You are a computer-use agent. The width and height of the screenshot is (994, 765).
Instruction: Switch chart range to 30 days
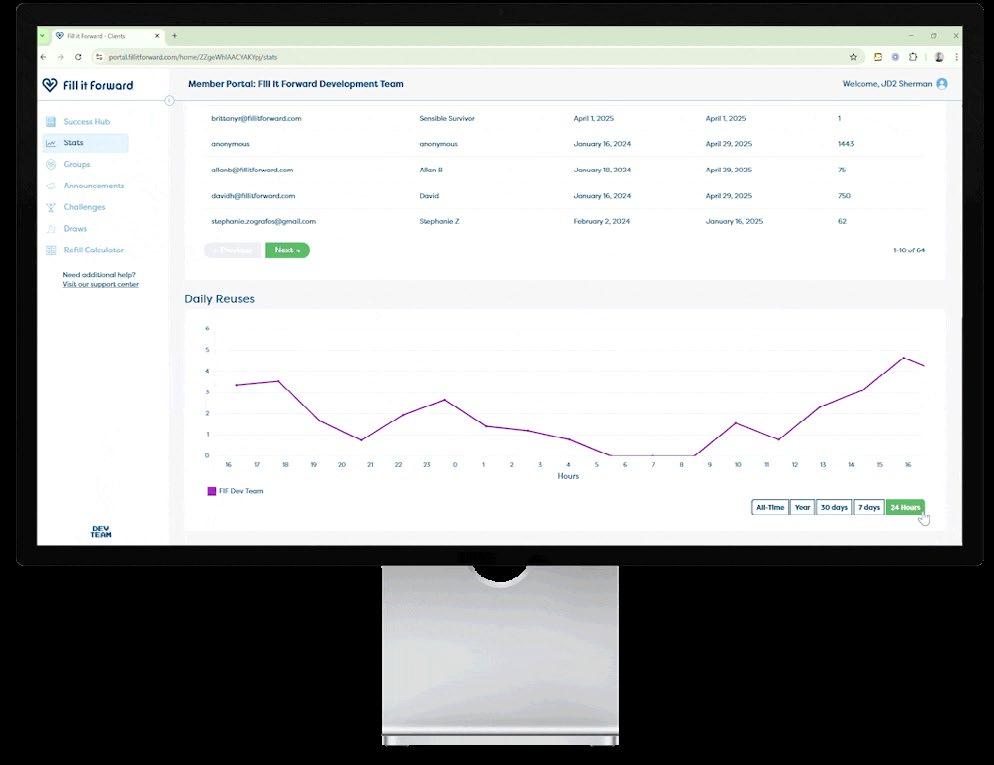pos(834,508)
